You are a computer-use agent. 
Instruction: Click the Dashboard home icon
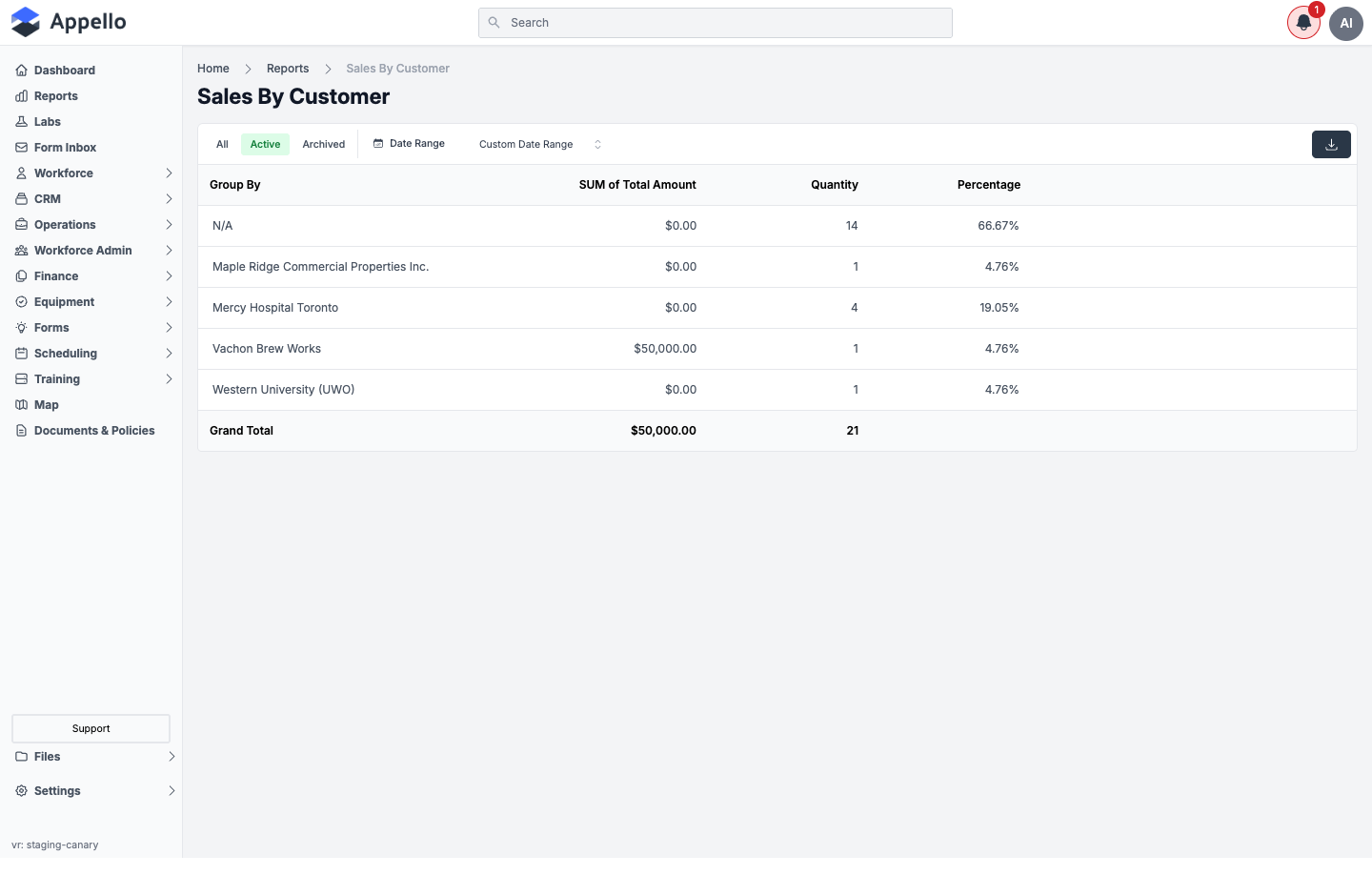[x=21, y=71]
